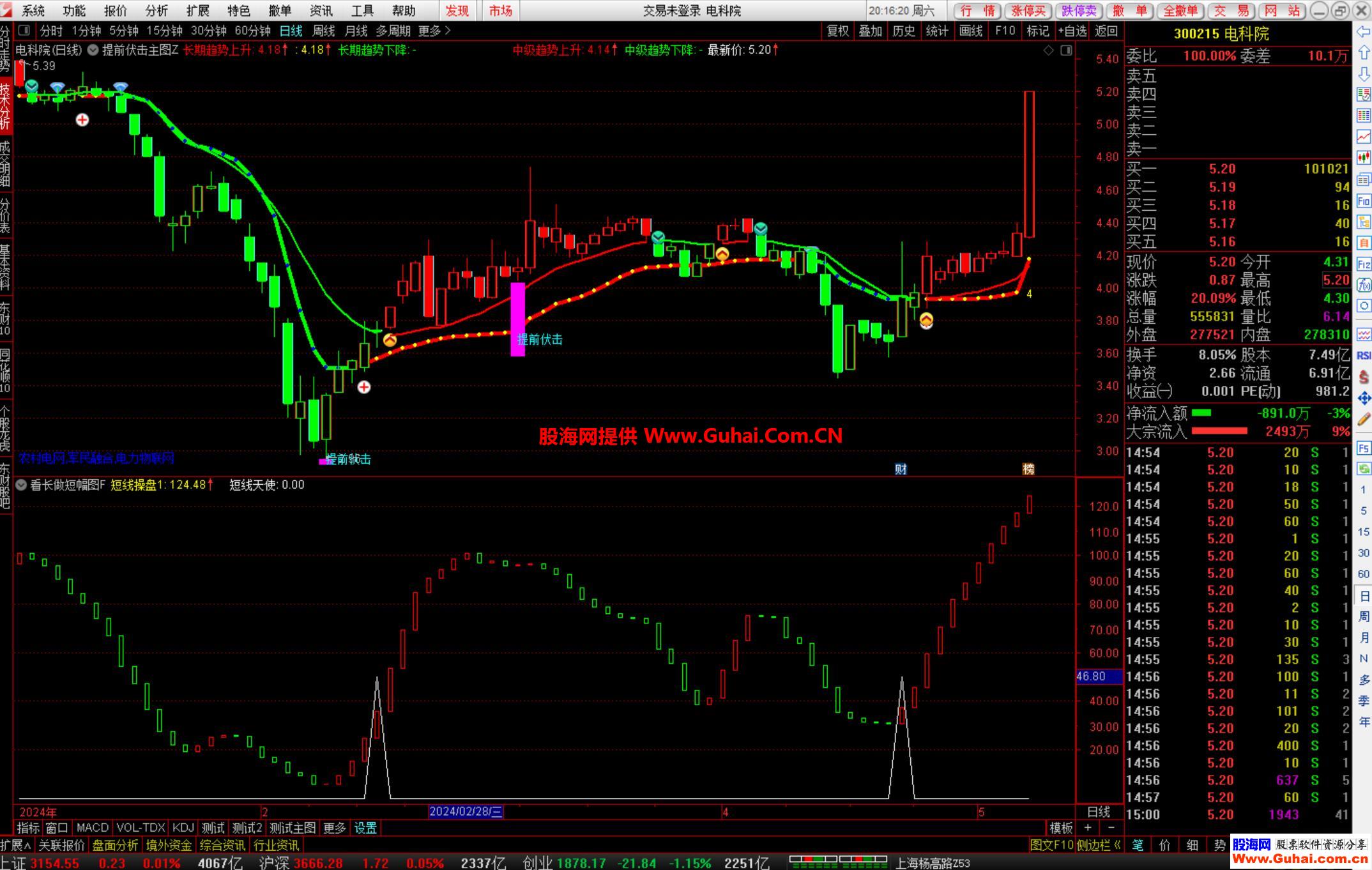
Task: Switch to 5分钟 period
Action: pos(124,31)
